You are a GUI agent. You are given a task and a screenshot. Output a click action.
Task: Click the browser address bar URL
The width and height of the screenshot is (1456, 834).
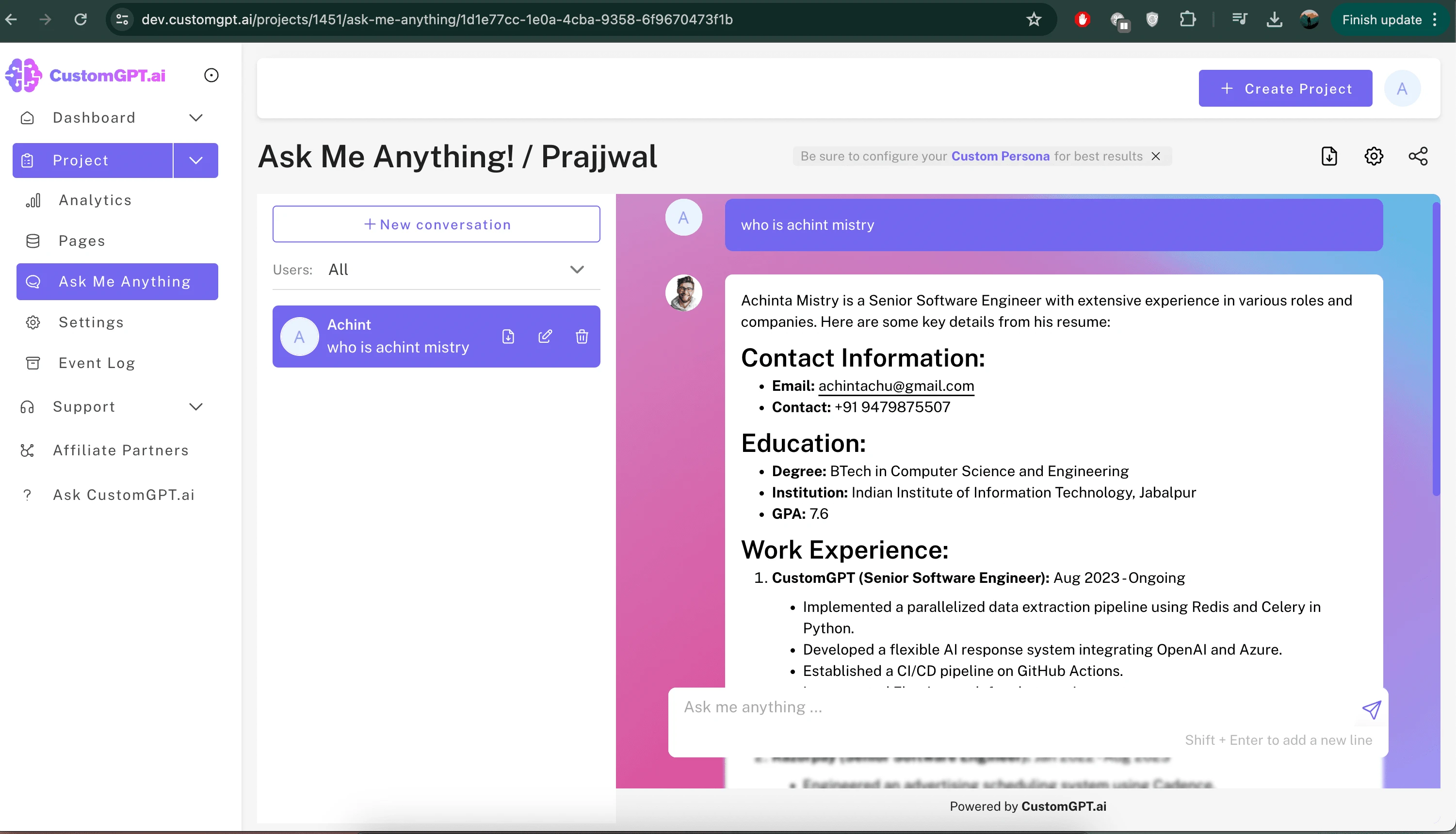(437, 19)
